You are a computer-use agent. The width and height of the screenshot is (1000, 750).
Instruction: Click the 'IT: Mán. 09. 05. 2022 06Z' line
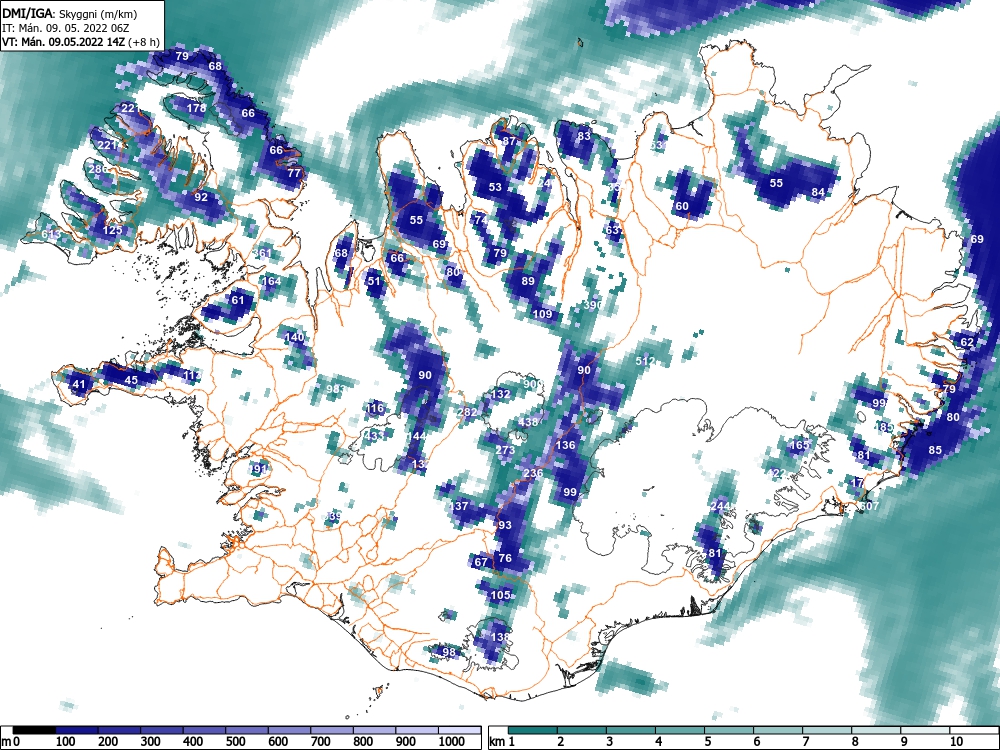(x=66, y=28)
